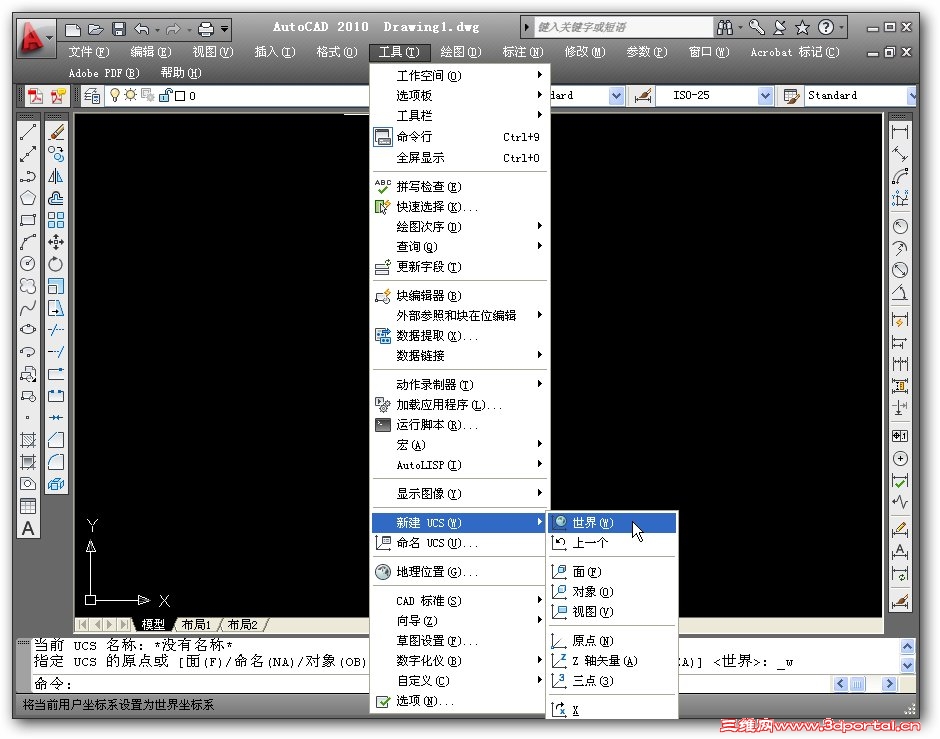The image size is (940, 739).
Task: Choose 加载应用程序 menu entry
Action: tap(460, 405)
